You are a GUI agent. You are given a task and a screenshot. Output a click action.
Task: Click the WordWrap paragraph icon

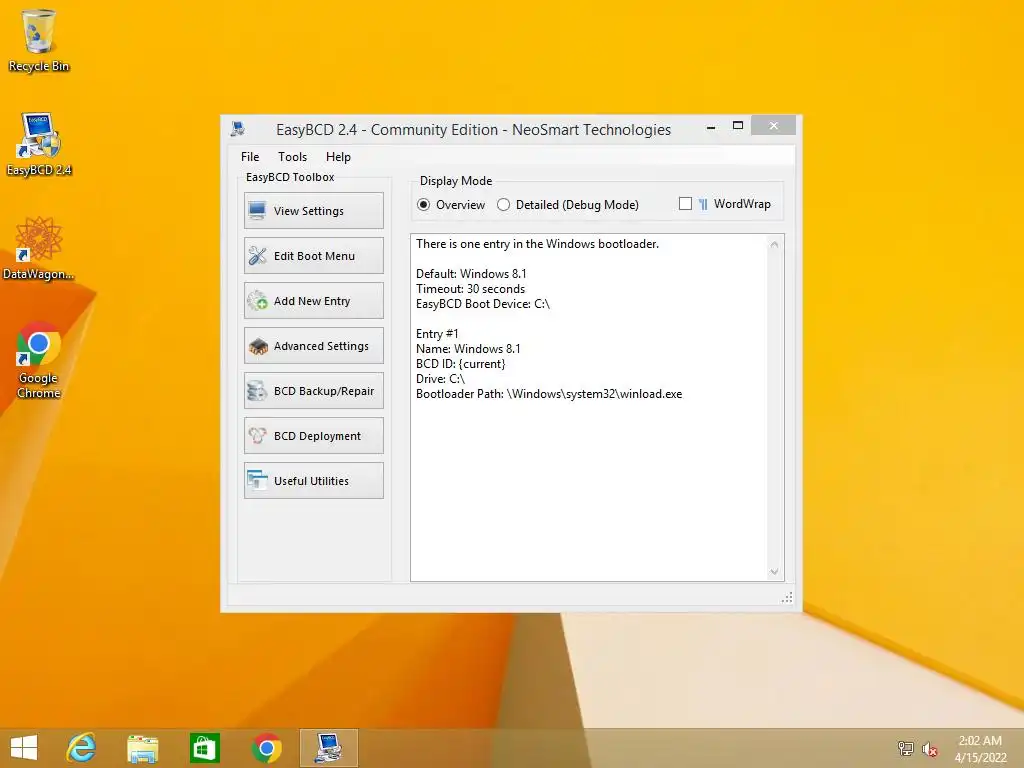coord(703,204)
